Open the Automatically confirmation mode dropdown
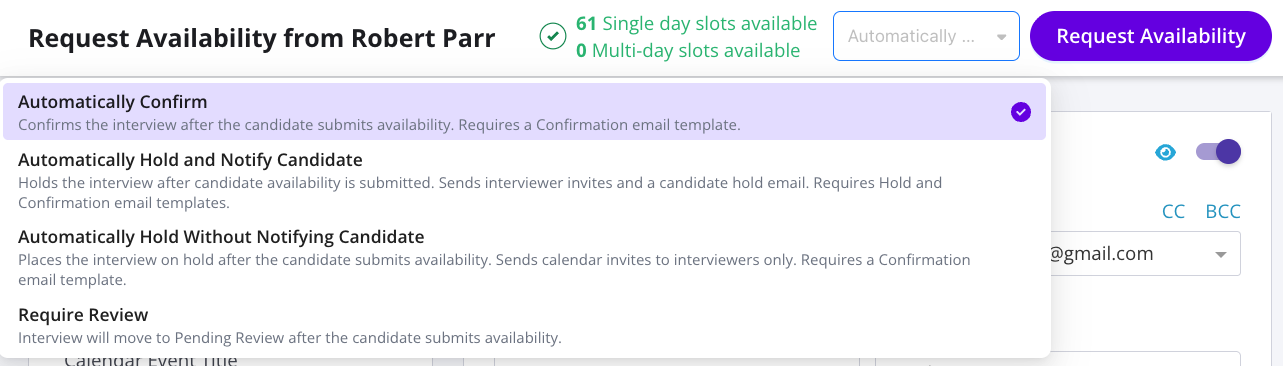1283x366 pixels. pos(926,36)
